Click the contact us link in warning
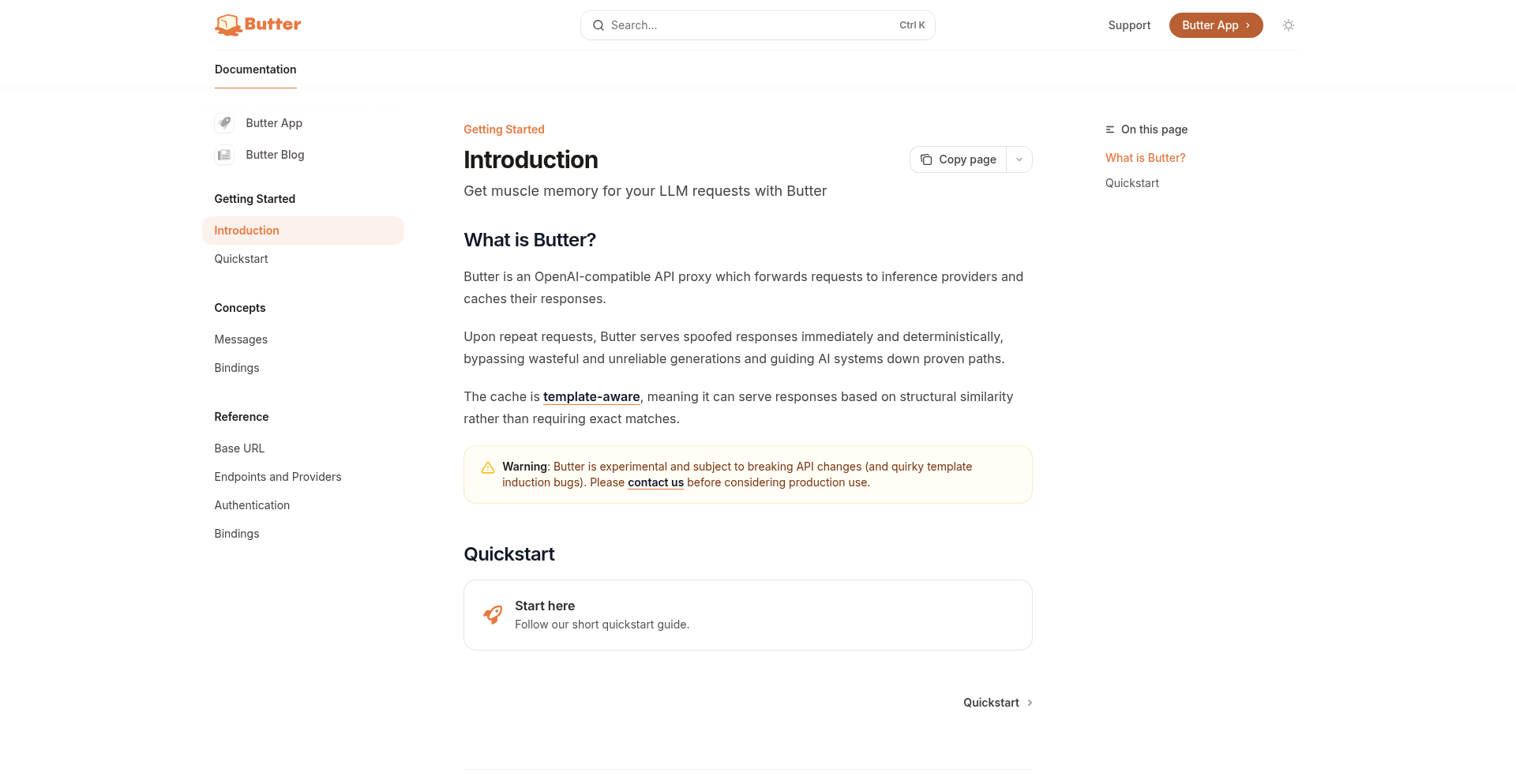The width and height of the screenshot is (1516, 784). click(x=655, y=482)
